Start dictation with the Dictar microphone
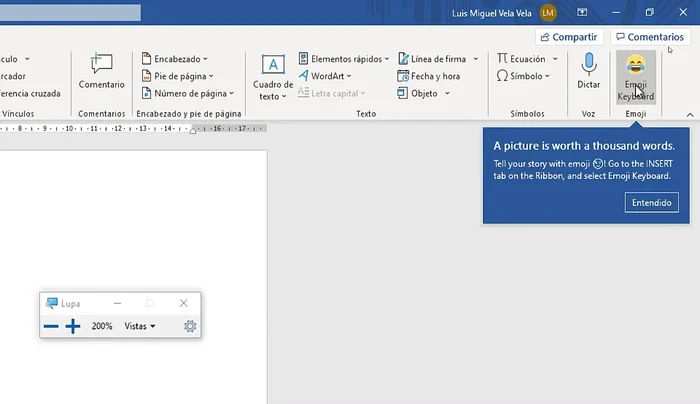The image size is (700, 404). coord(588,71)
